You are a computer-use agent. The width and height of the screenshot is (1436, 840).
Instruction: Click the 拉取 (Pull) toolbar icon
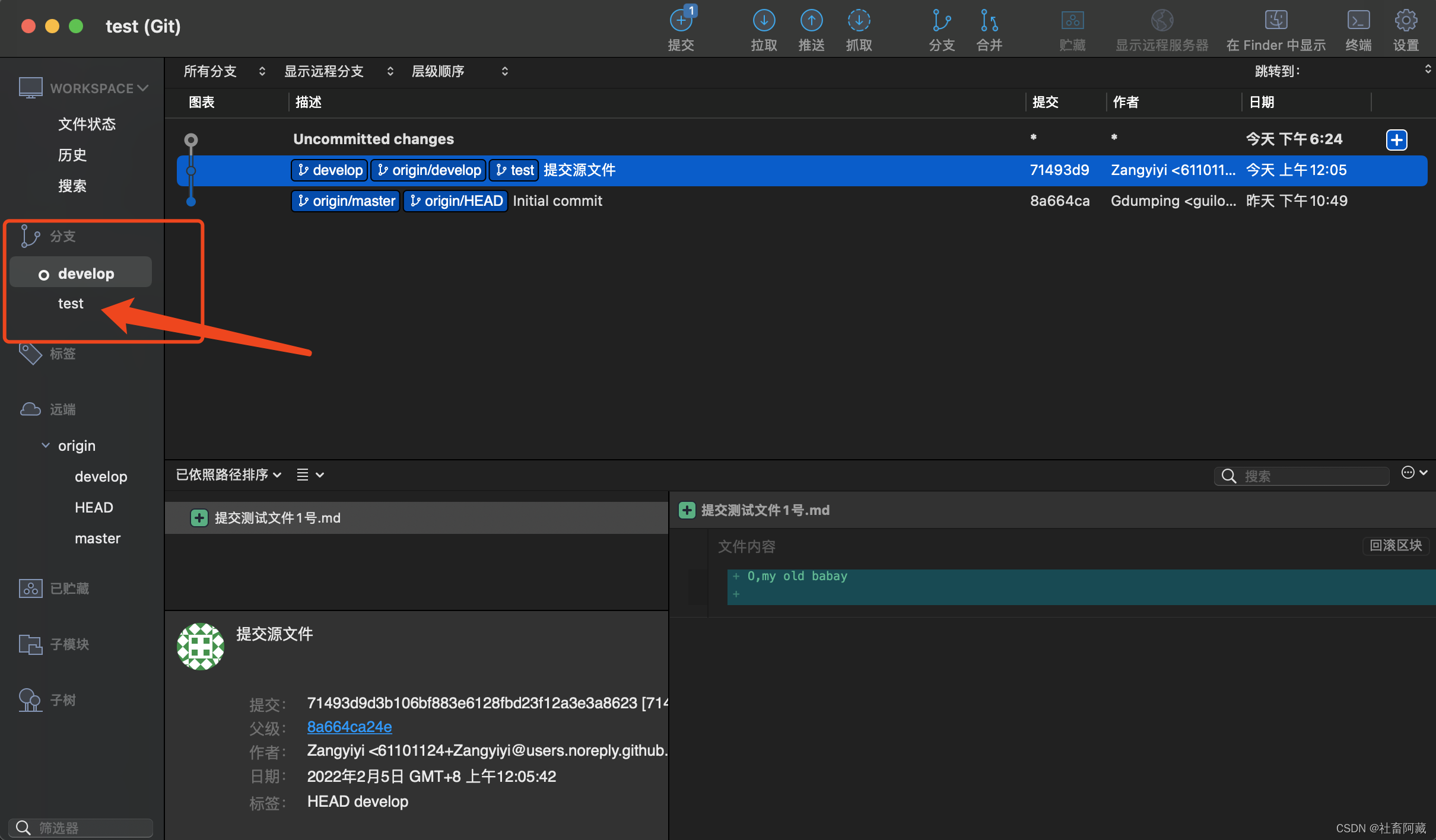pyautogui.click(x=764, y=21)
